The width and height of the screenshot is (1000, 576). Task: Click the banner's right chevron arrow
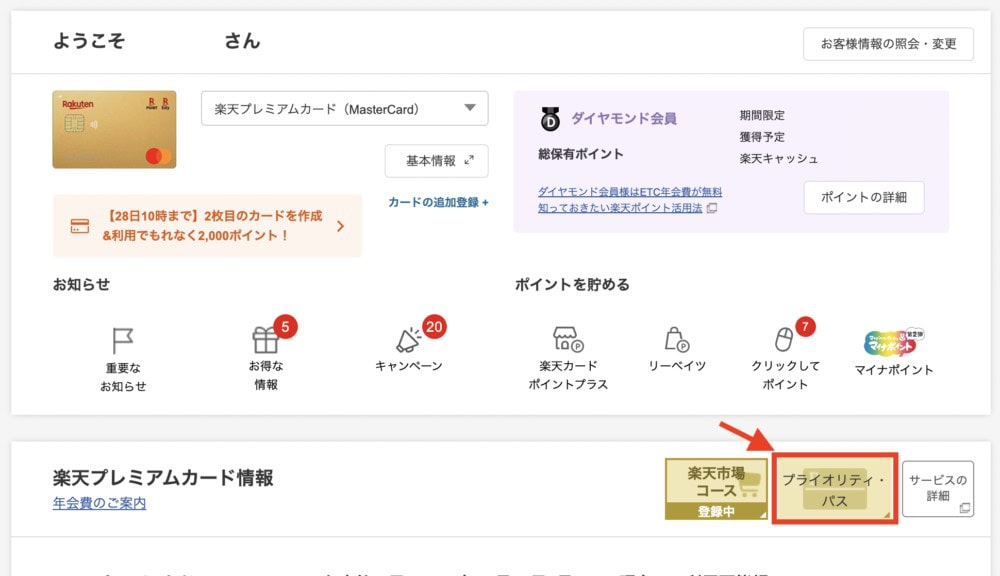tap(341, 226)
